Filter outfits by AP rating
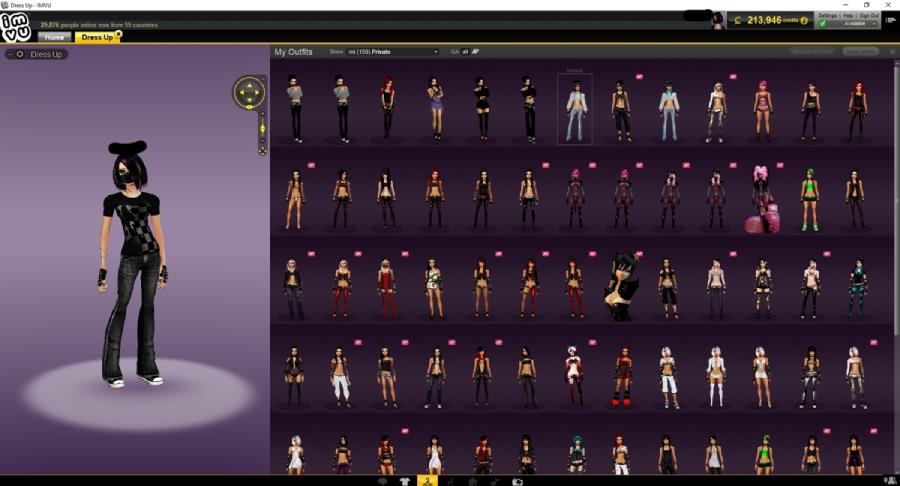Viewport: 900px width, 486px height. 475,52
